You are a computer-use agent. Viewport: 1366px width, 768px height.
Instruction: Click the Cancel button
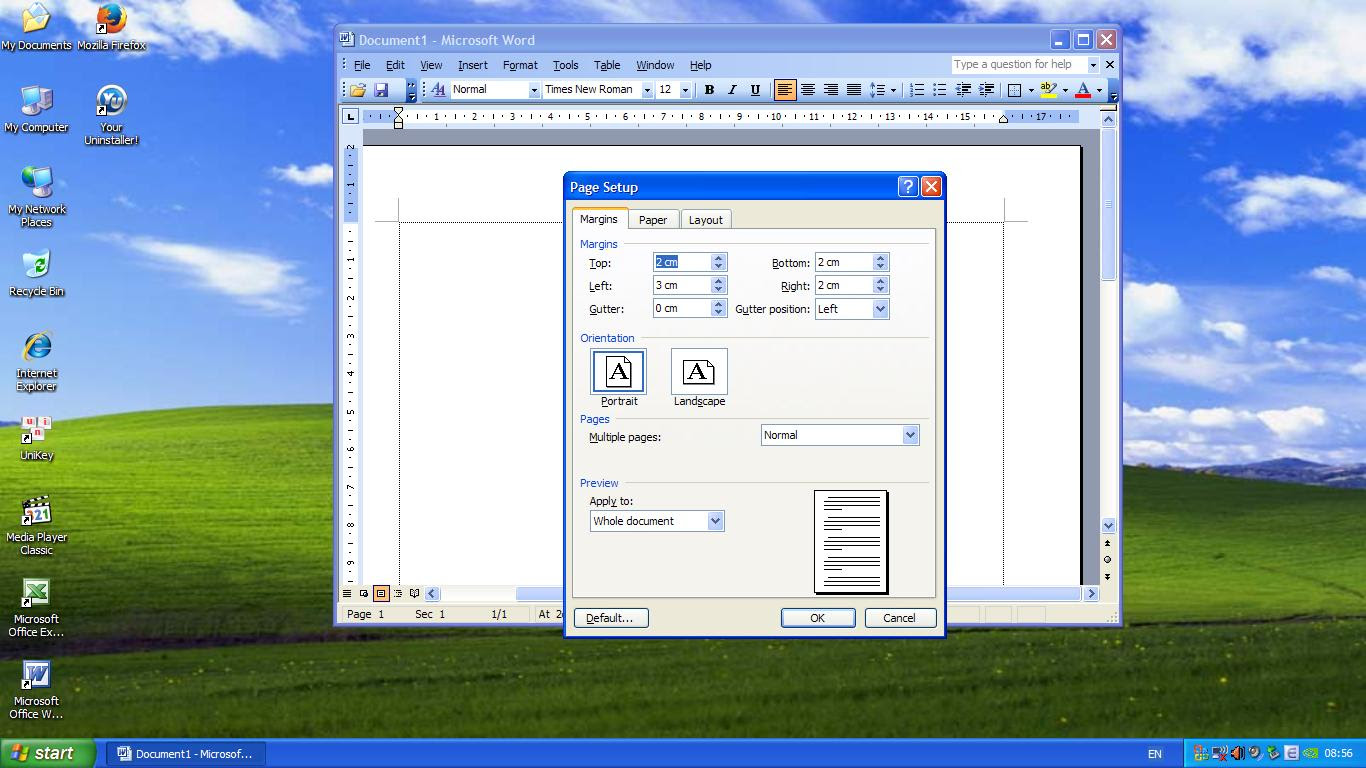click(899, 618)
